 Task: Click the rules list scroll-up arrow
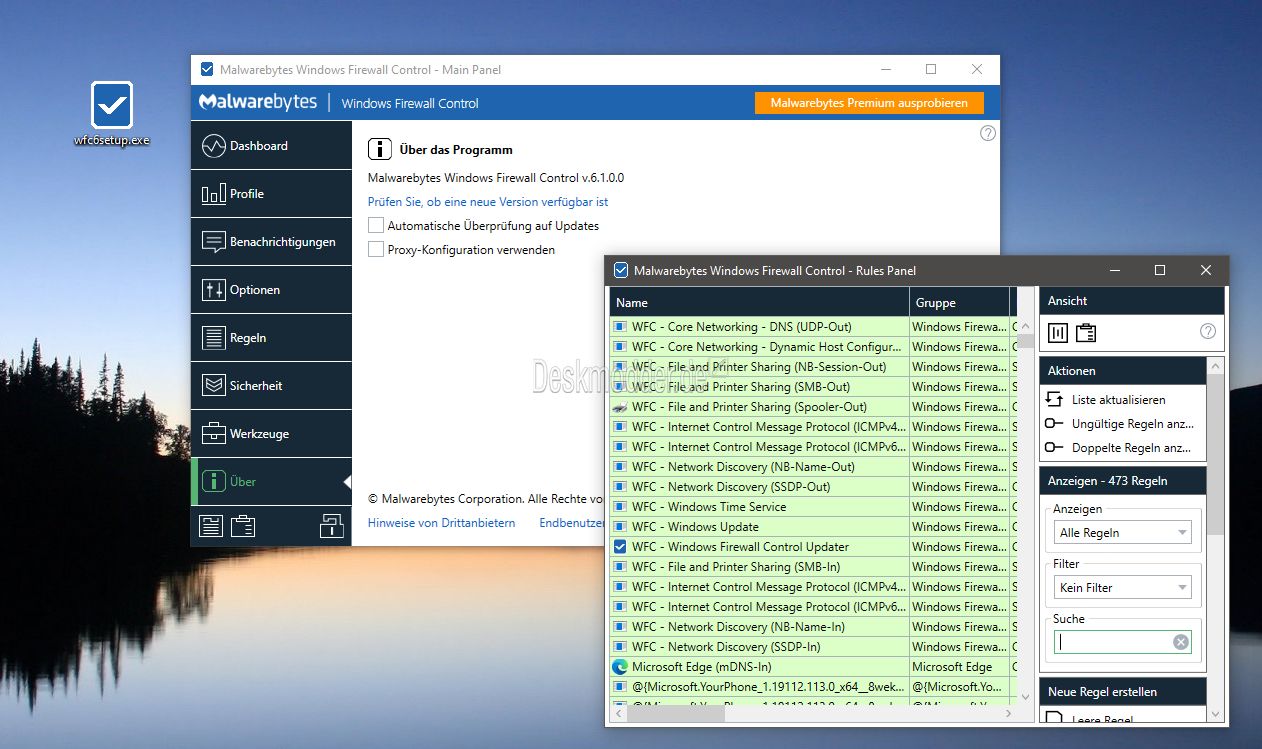1025,325
